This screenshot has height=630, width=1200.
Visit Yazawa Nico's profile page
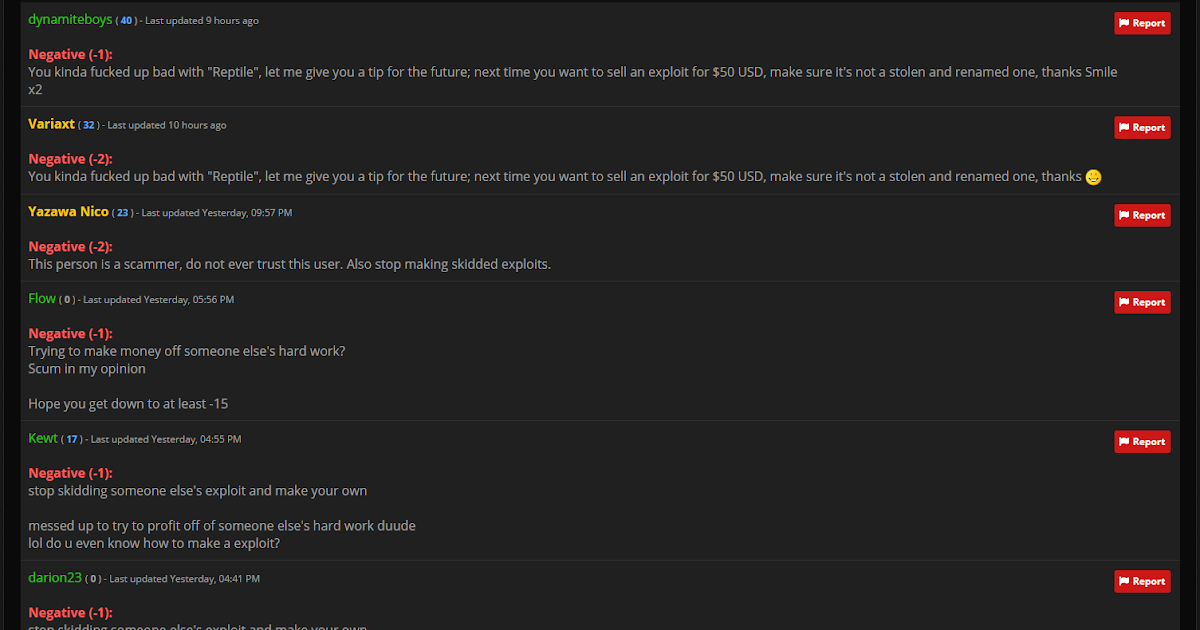click(x=68, y=212)
